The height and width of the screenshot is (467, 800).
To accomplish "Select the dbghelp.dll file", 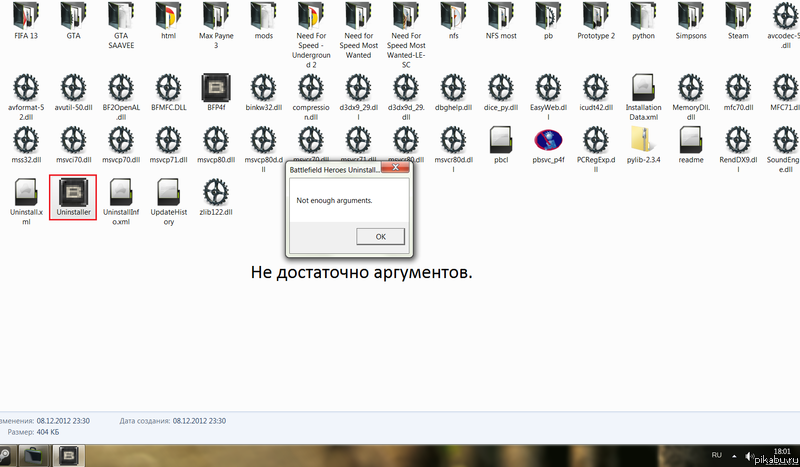I will pos(454,92).
